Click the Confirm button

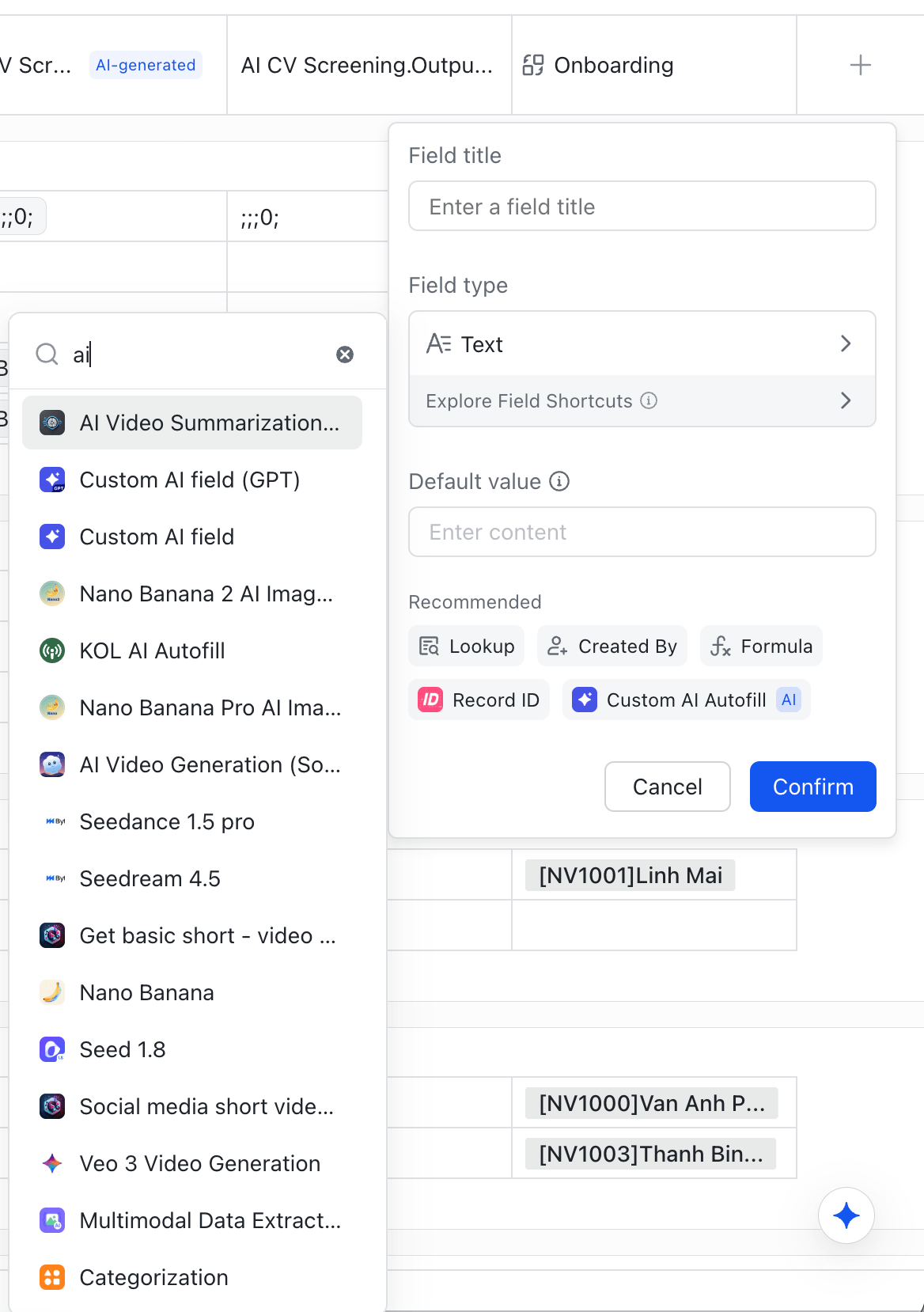tap(813, 787)
